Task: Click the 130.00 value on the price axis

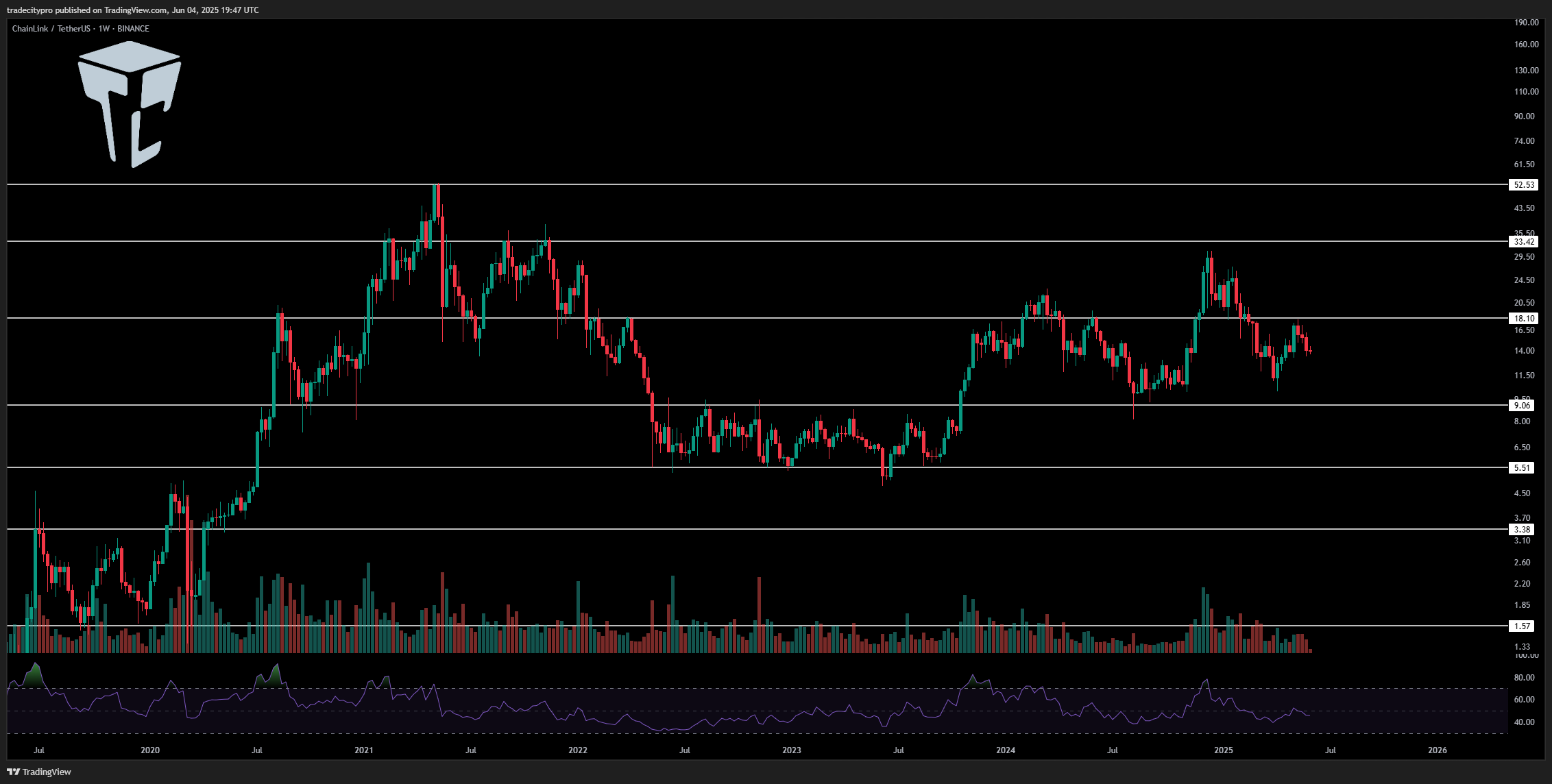Action: coord(1527,71)
